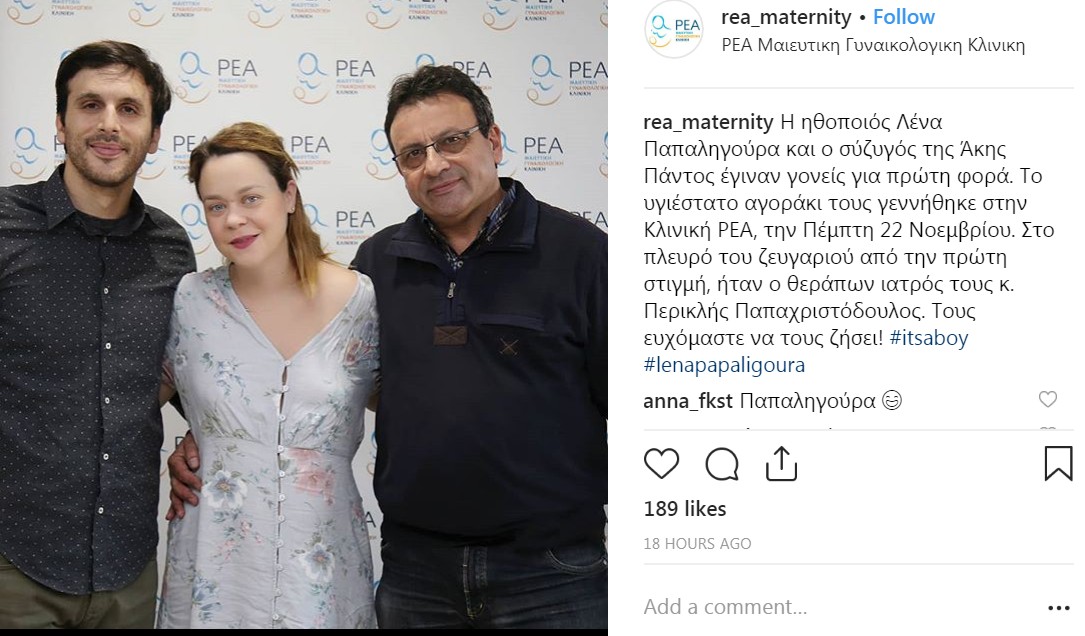
Task: Open the #itsaboy hashtag
Action: coord(929,338)
